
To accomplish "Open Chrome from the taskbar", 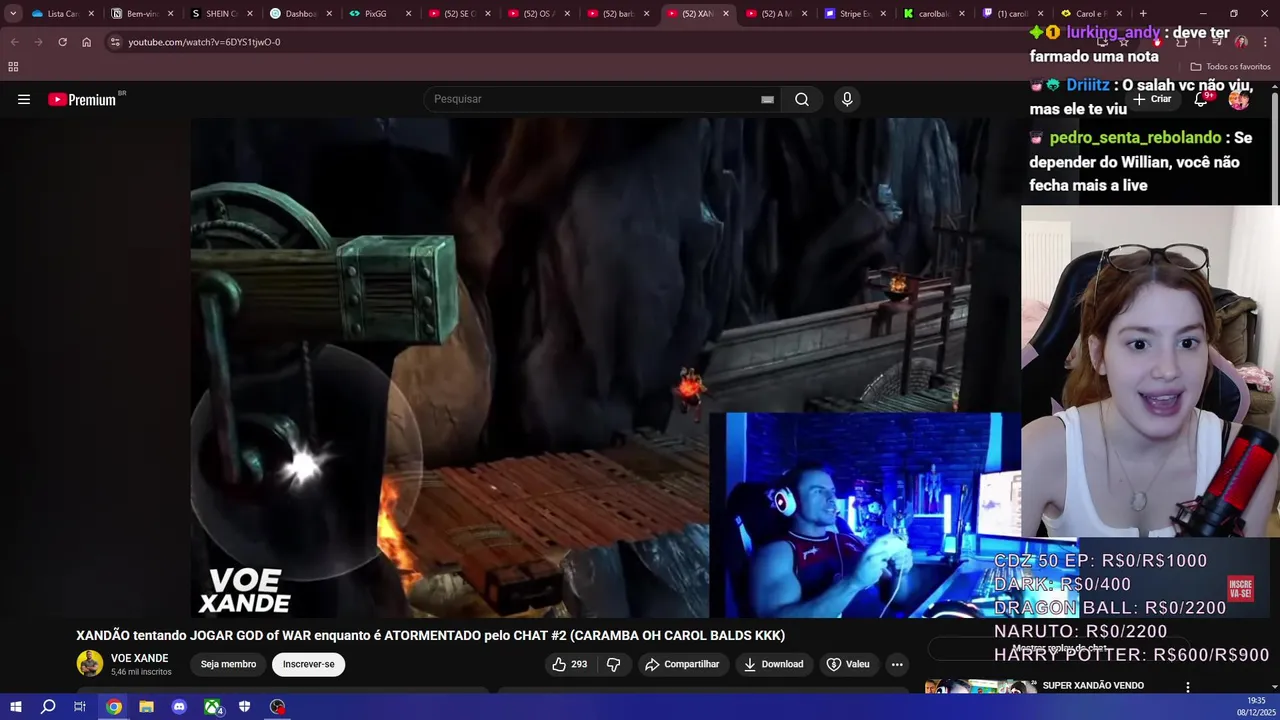I will (x=114, y=707).
